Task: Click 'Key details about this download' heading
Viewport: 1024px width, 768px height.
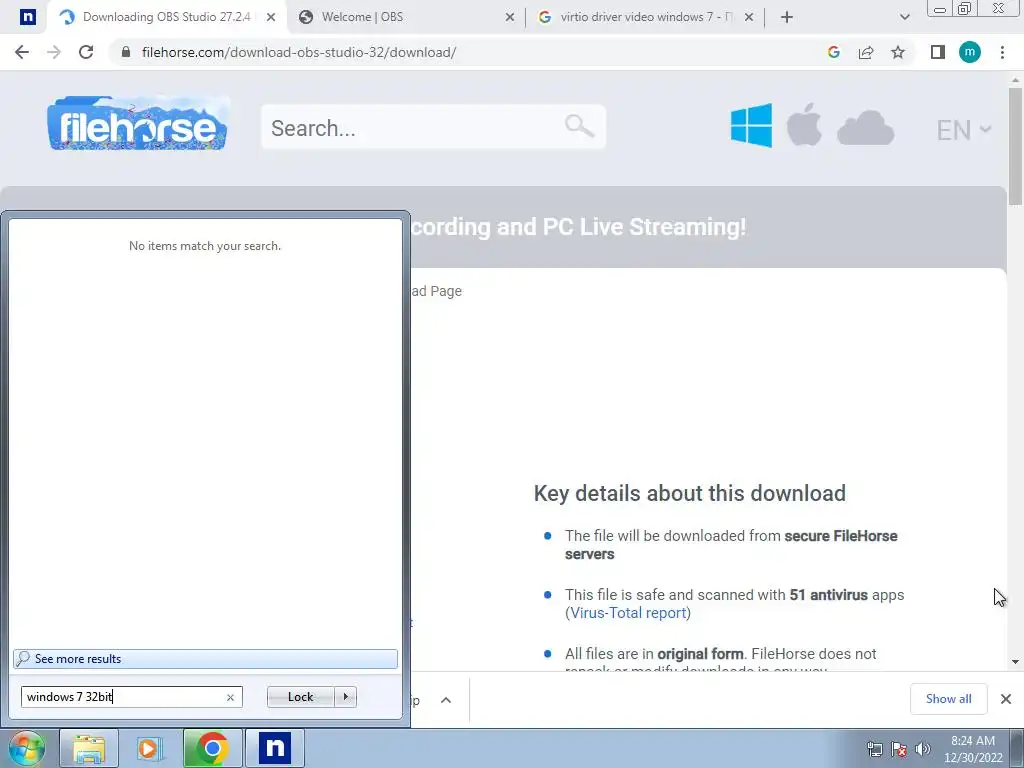Action: (690, 493)
